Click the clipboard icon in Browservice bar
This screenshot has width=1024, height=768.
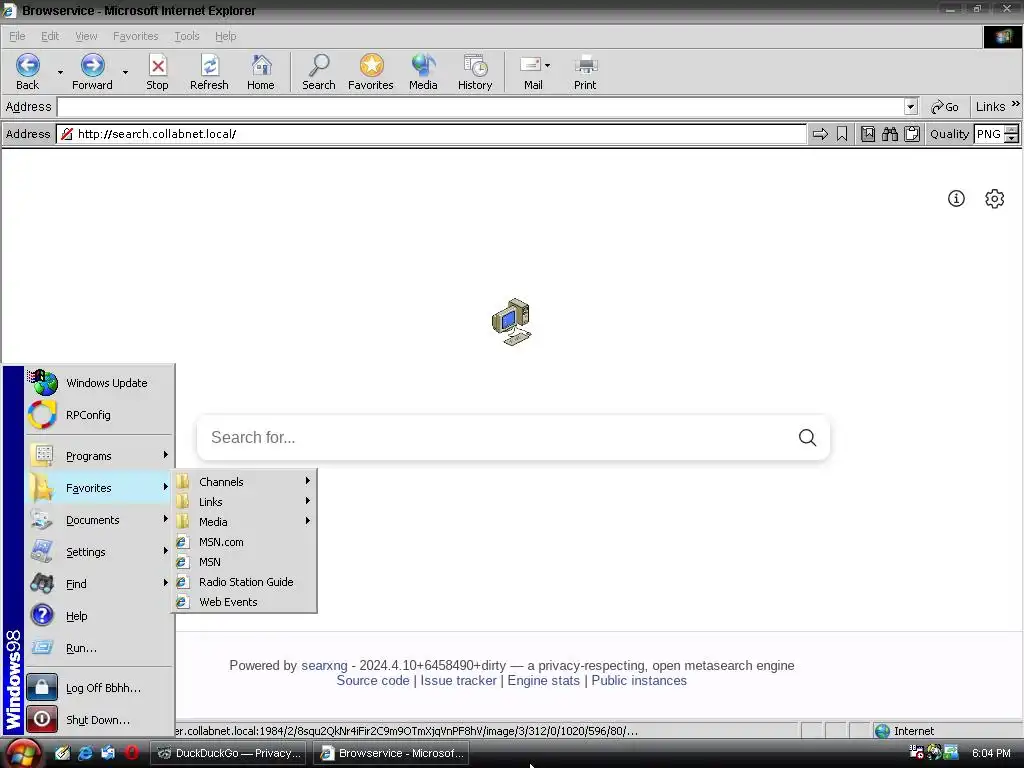click(x=912, y=134)
